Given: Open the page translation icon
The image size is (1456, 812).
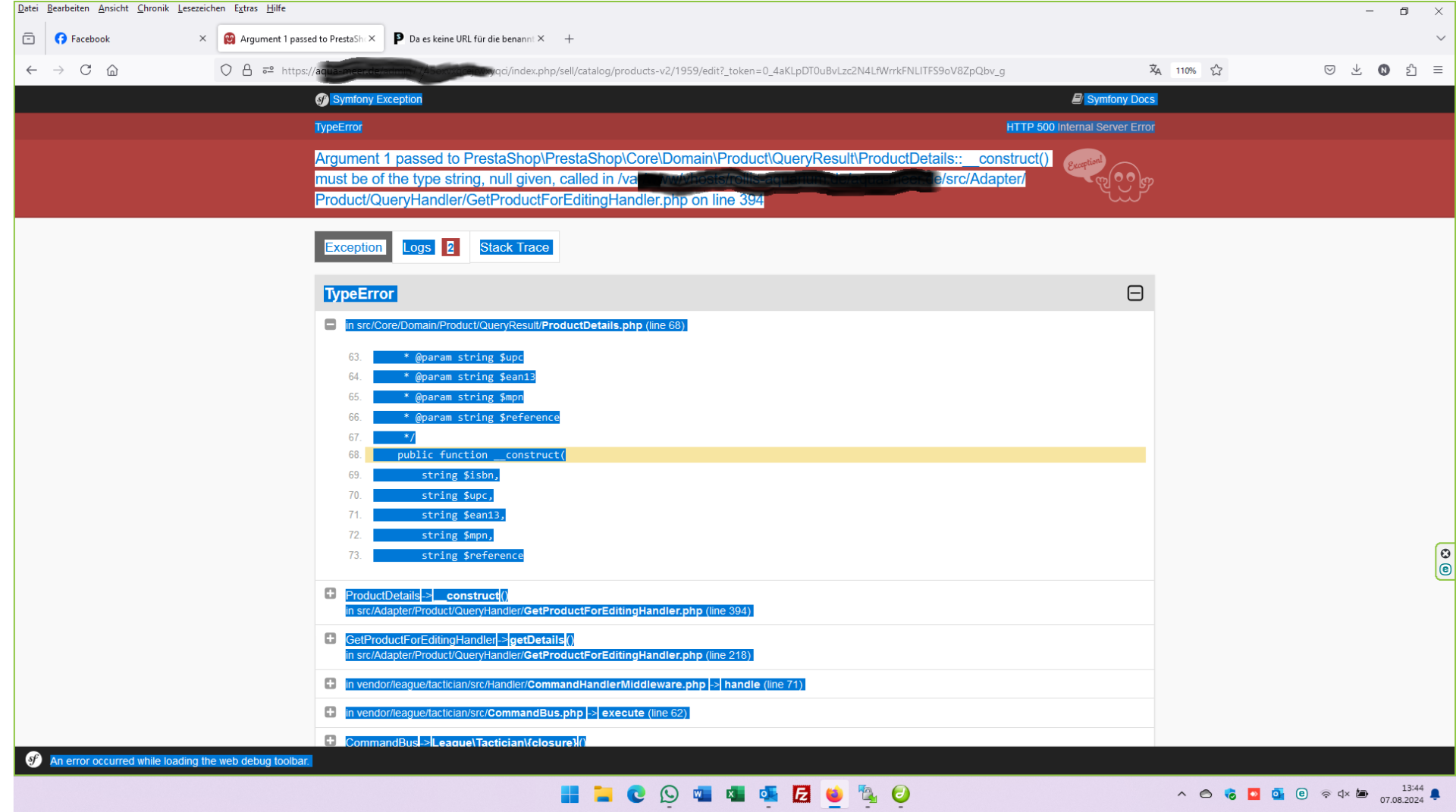Looking at the screenshot, I should point(1155,70).
